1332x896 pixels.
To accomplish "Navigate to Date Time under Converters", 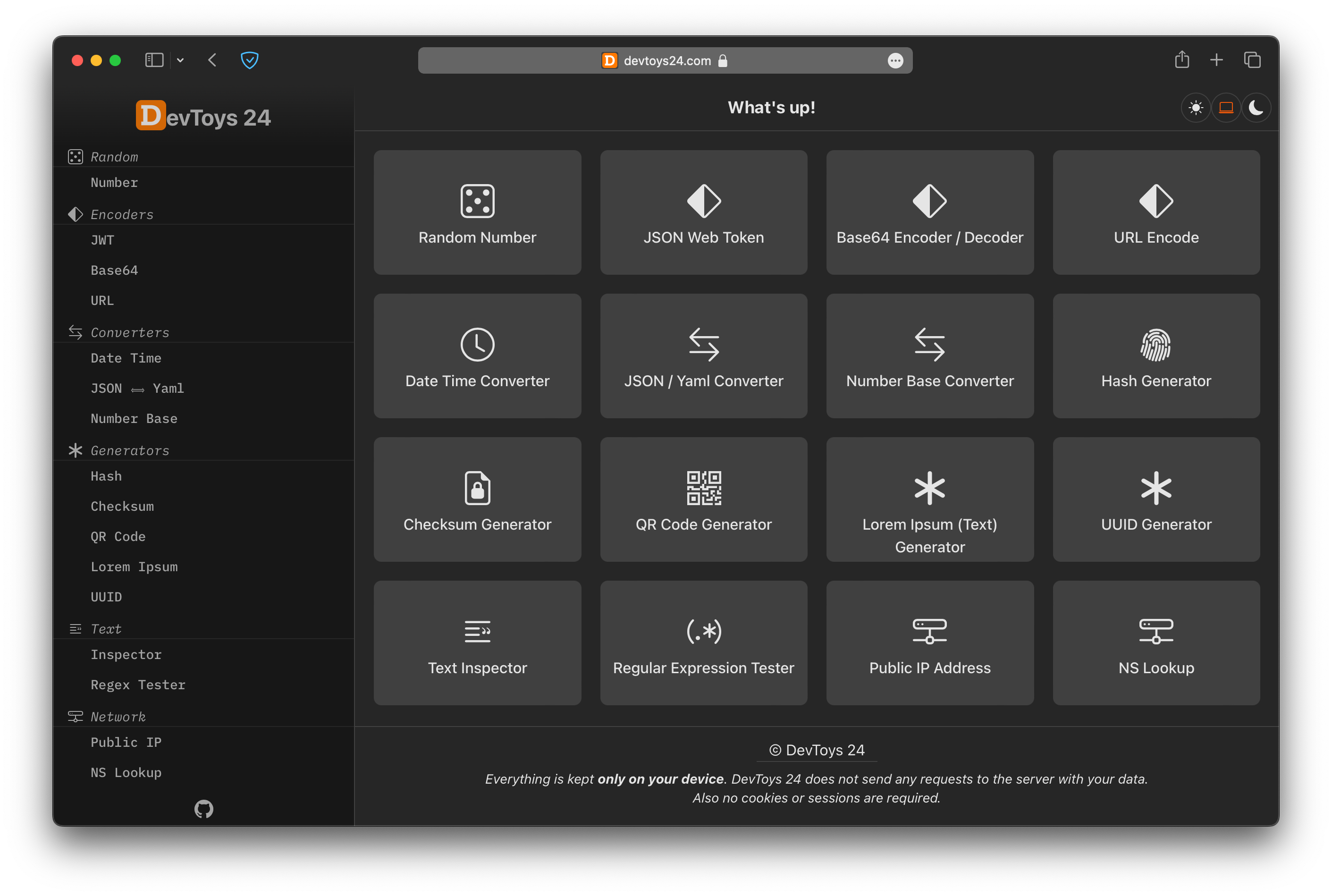I will (126, 358).
